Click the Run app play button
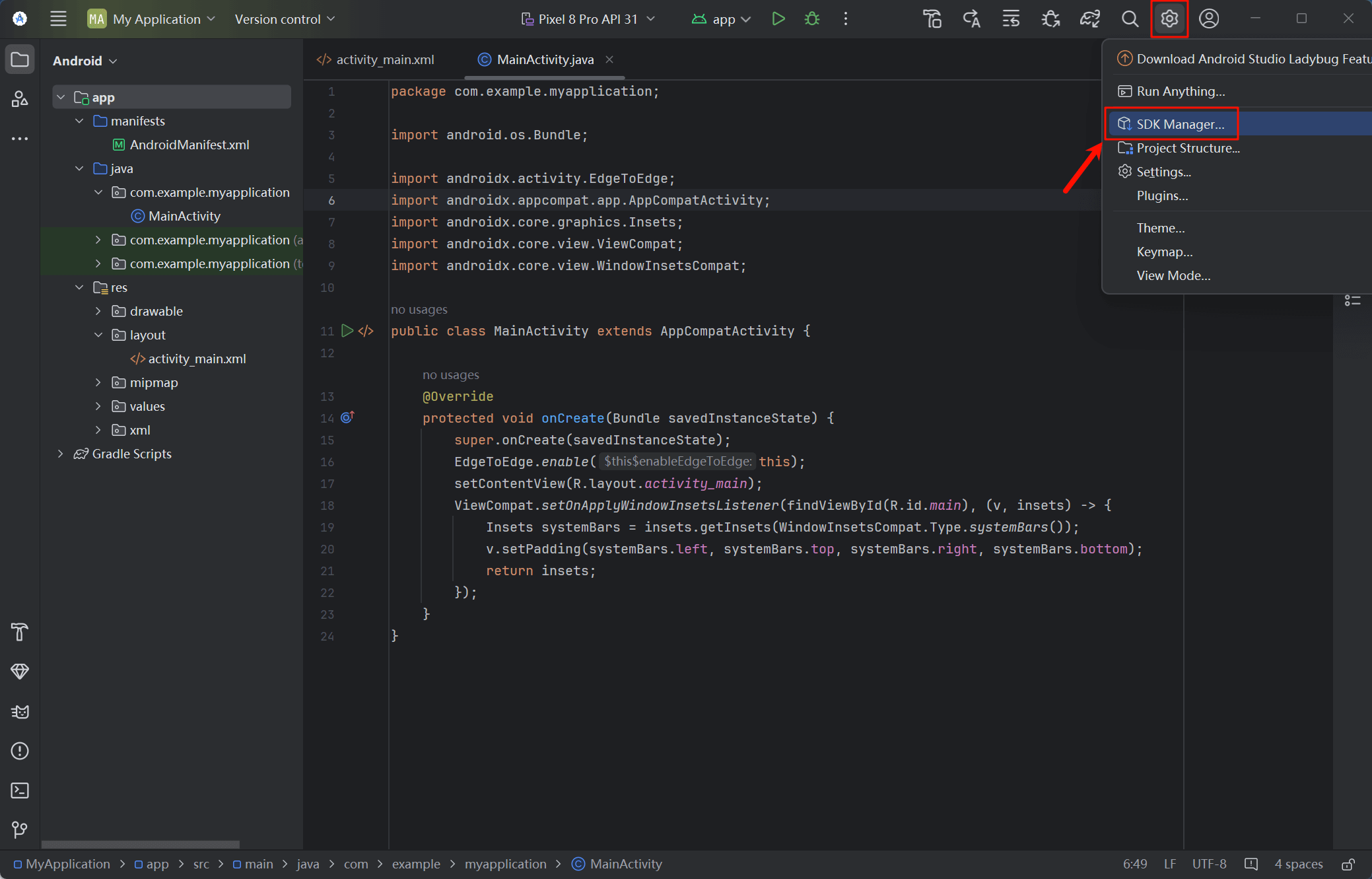Image resolution: width=1372 pixels, height=879 pixels. point(778,18)
